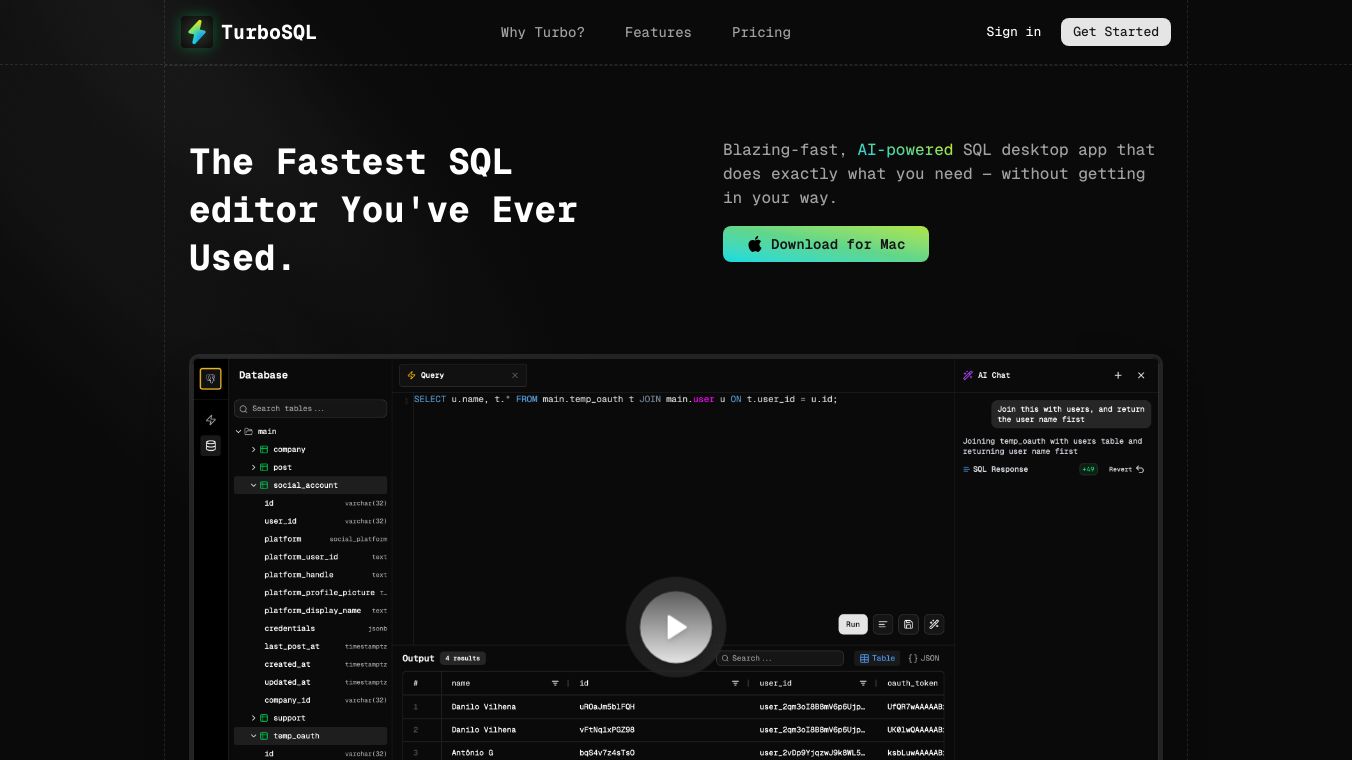
Task: Select the lightning query icon in sidebar
Action: click(210, 420)
